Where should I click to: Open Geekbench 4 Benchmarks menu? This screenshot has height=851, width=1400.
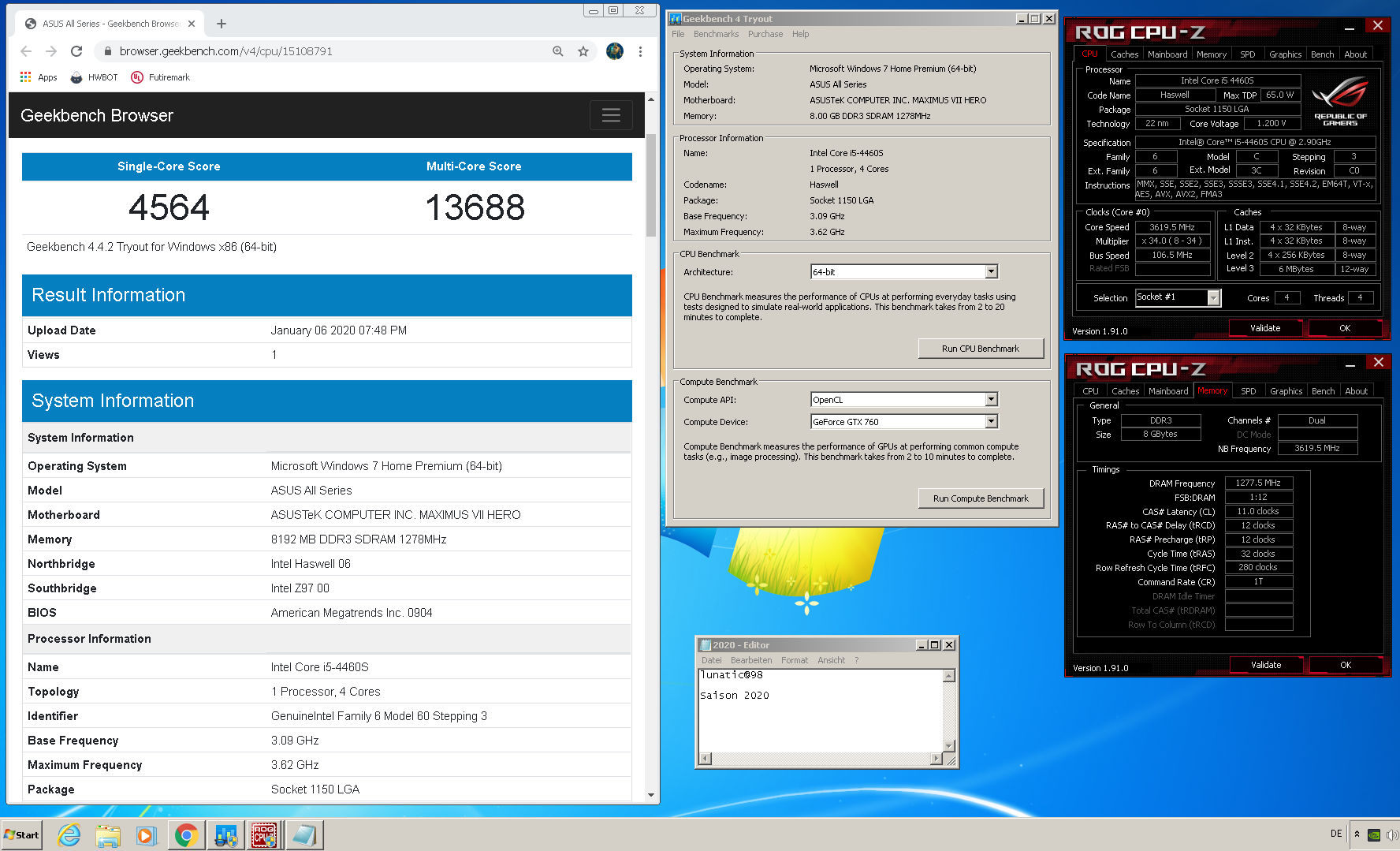click(716, 34)
